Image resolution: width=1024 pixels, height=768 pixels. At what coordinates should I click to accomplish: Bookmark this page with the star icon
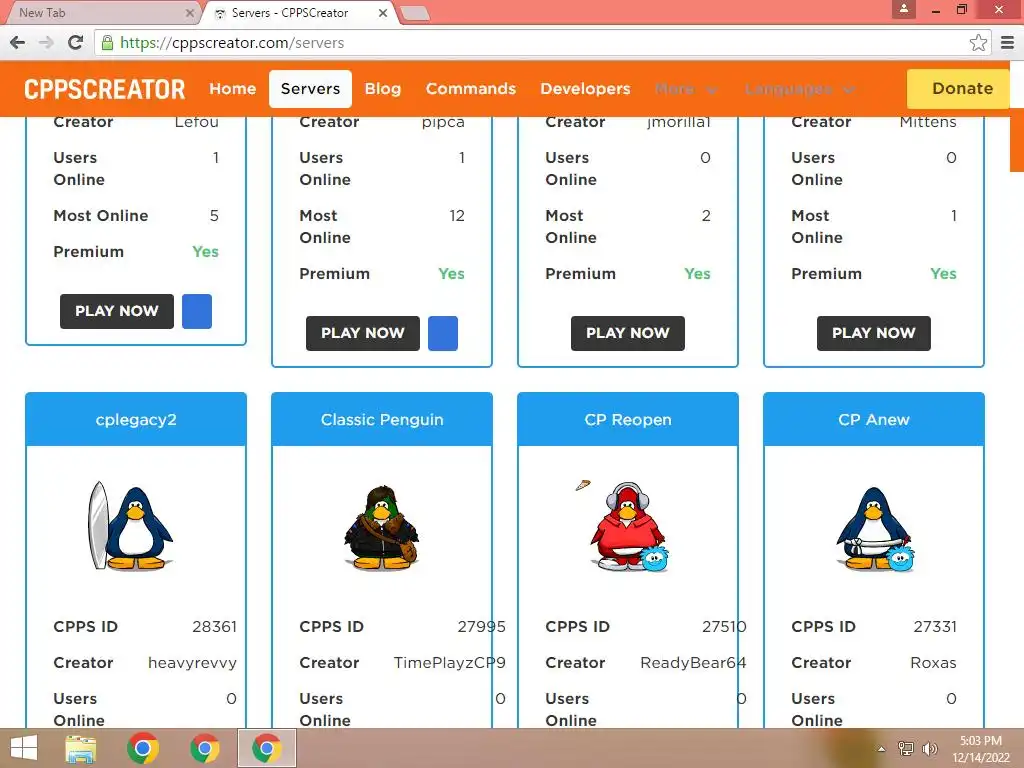tap(978, 43)
